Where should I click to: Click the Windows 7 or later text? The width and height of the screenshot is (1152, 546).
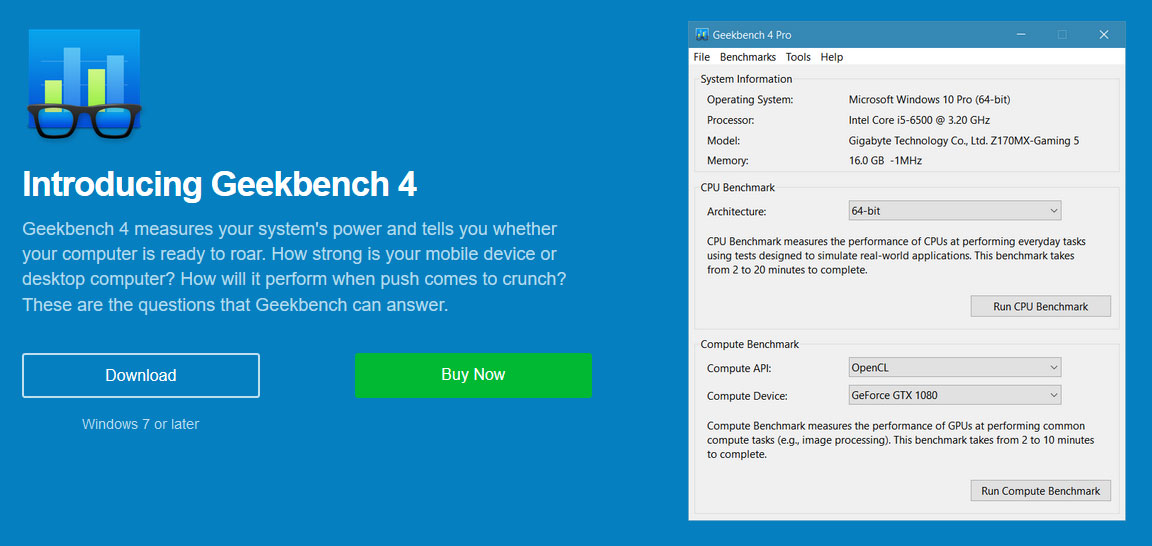pyautogui.click(x=140, y=424)
